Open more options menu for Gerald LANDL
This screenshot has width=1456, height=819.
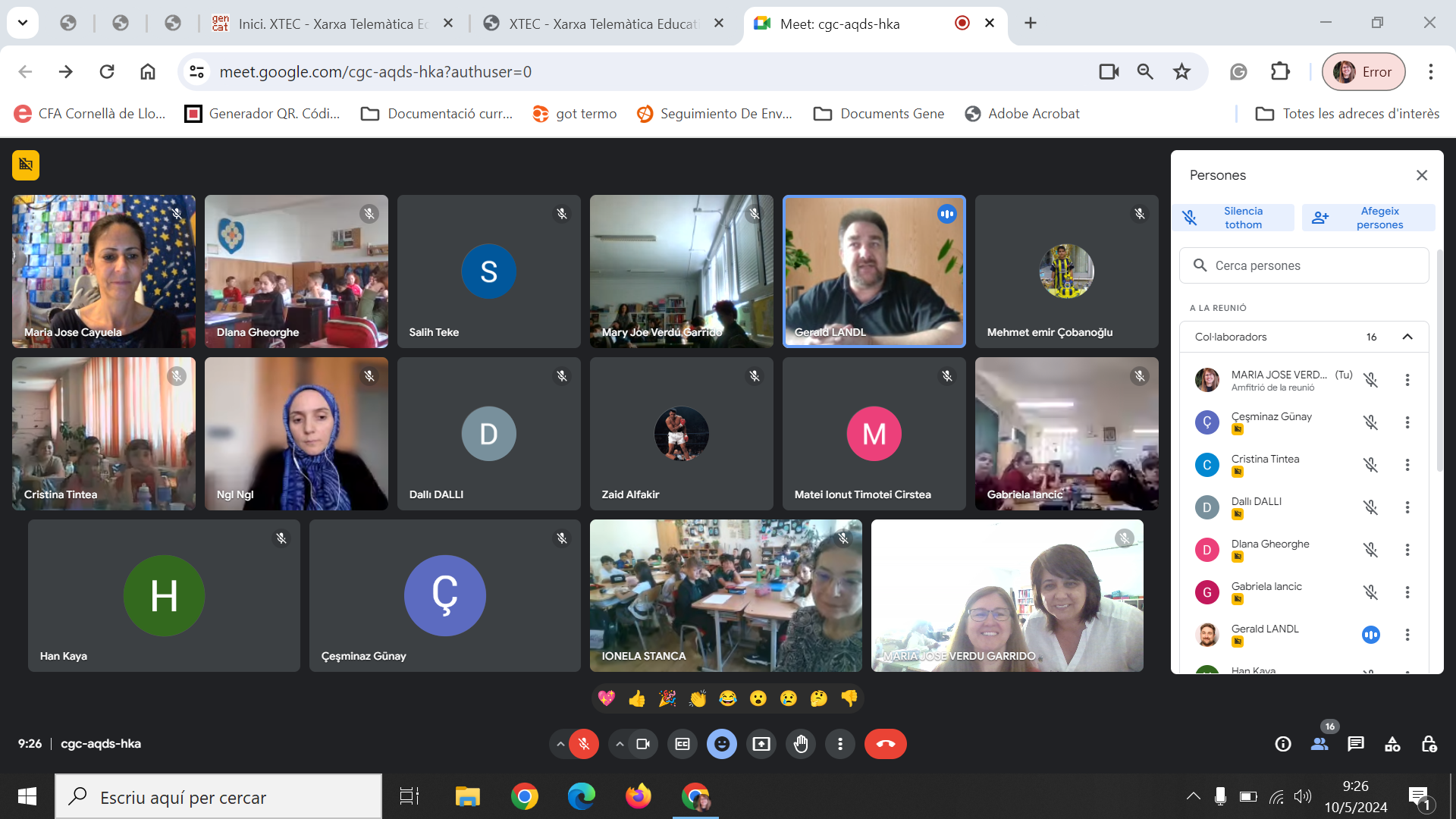pos(1407,635)
